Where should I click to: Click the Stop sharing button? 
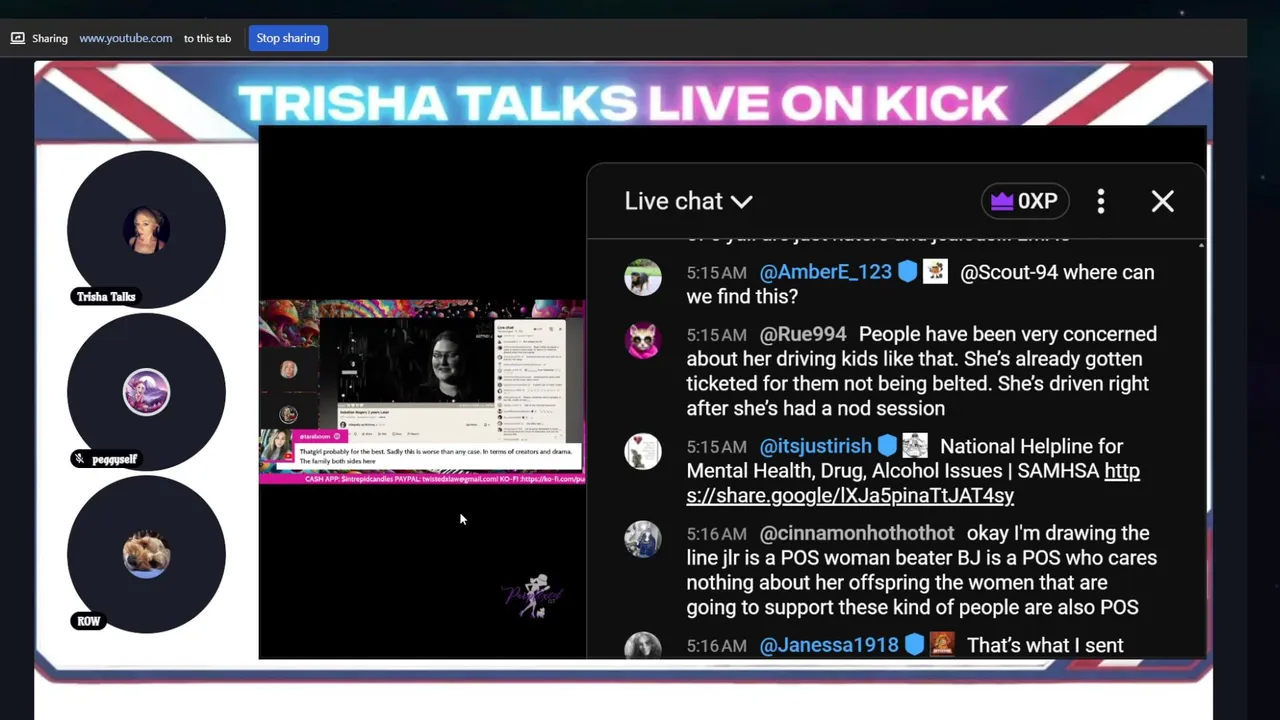(288, 38)
